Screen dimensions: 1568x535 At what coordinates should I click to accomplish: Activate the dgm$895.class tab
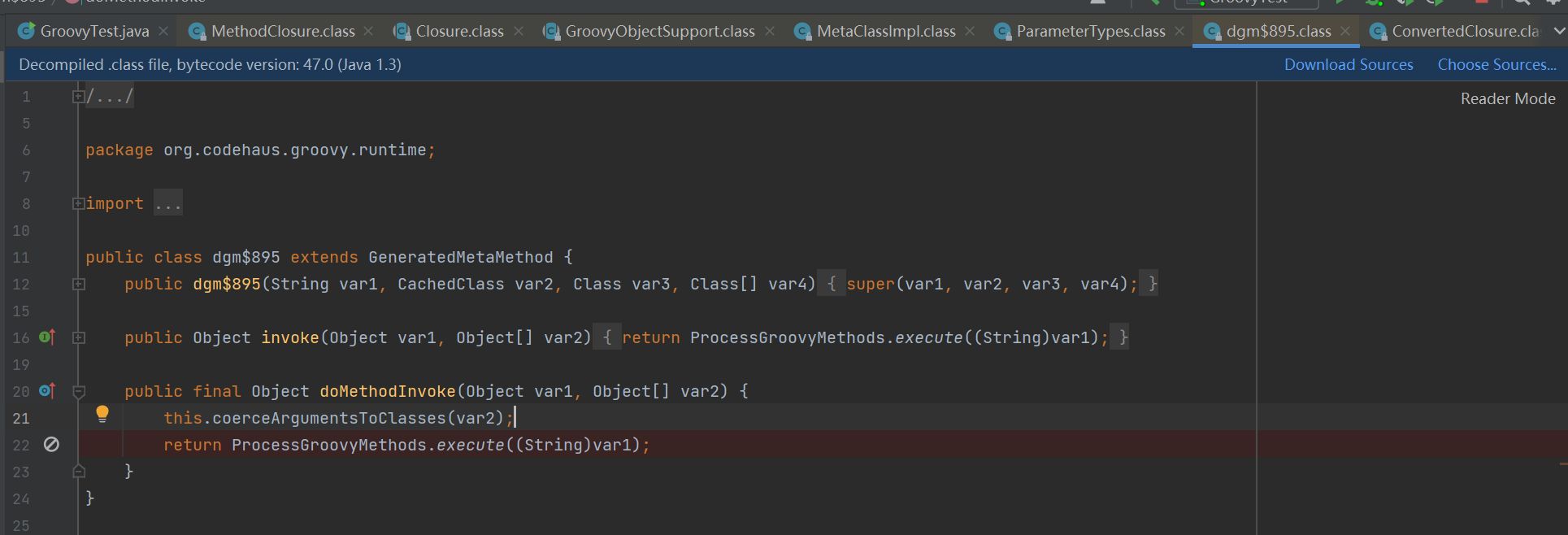tap(1279, 31)
